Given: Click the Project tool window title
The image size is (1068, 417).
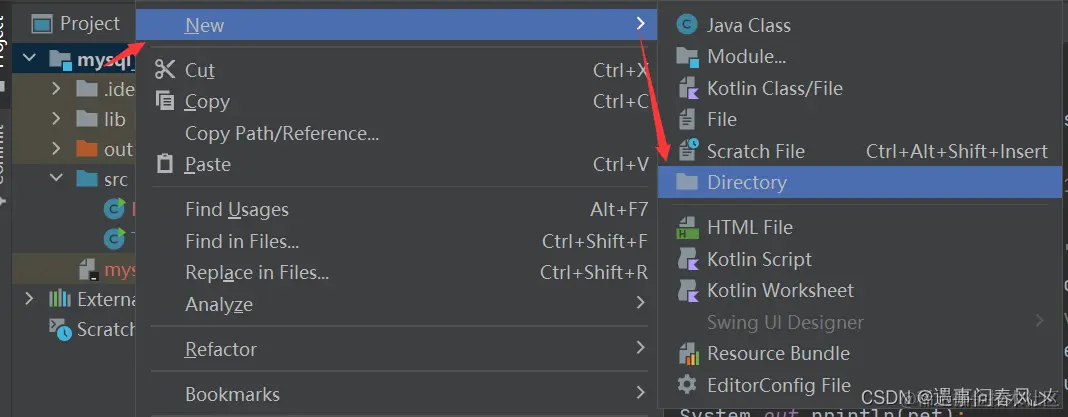Looking at the screenshot, I should tap(90, 24).
